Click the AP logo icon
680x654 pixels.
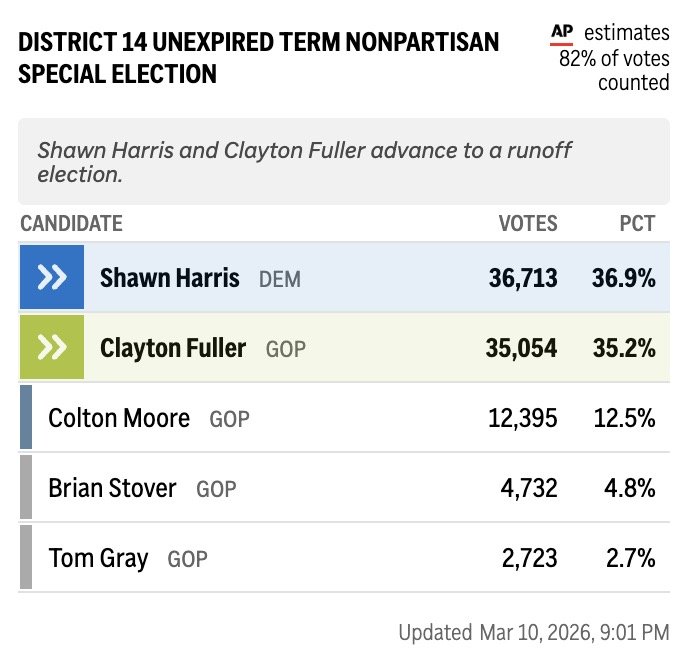point(562,34)
